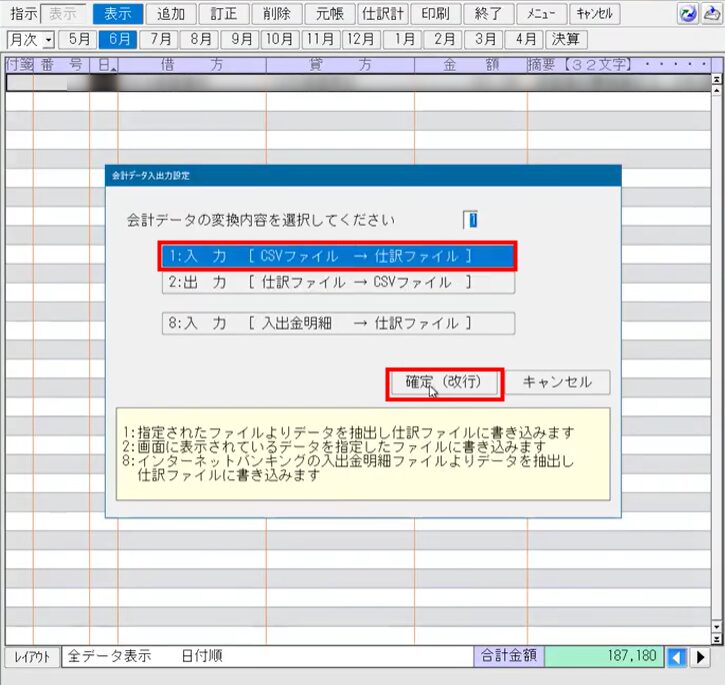Open the メニュー button in toolbar
Viewport: 725px width, 685px height.
click(x=541, y=14)
